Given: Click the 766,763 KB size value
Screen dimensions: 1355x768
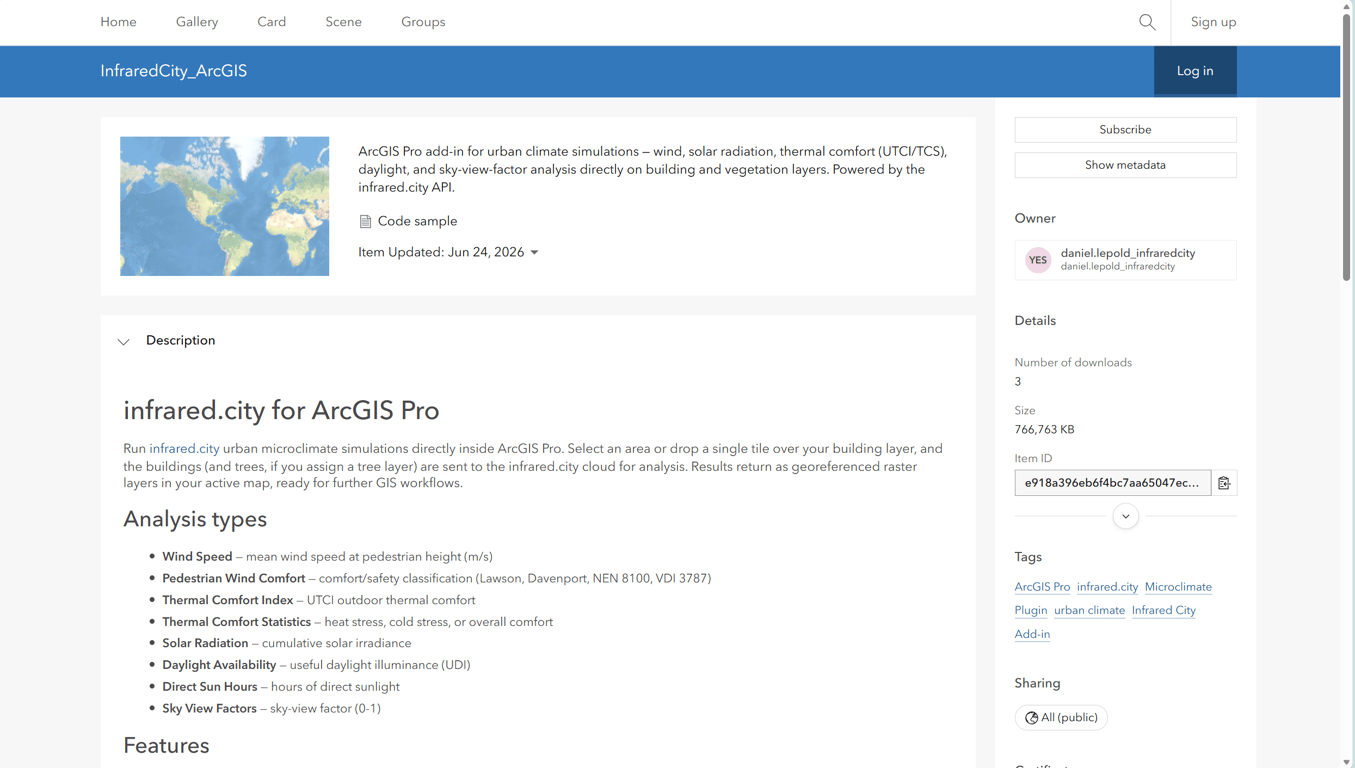Looking at the screenshot, I should click(x=1045, y=430).
